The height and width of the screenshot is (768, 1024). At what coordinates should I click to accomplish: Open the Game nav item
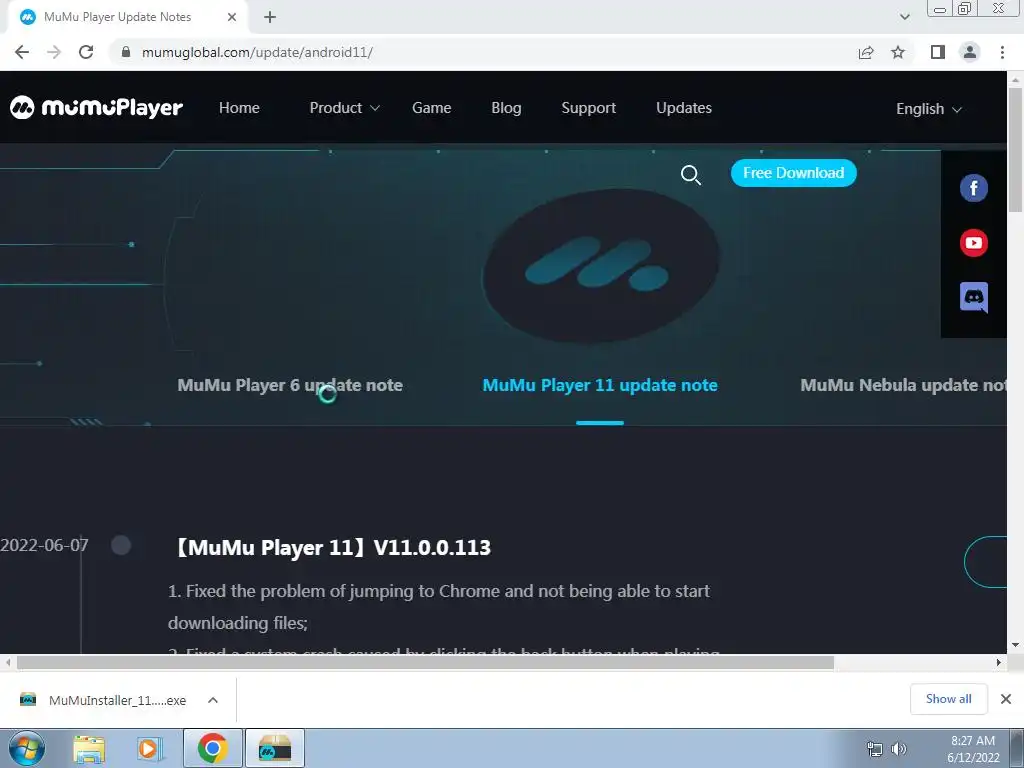(432, 108)
